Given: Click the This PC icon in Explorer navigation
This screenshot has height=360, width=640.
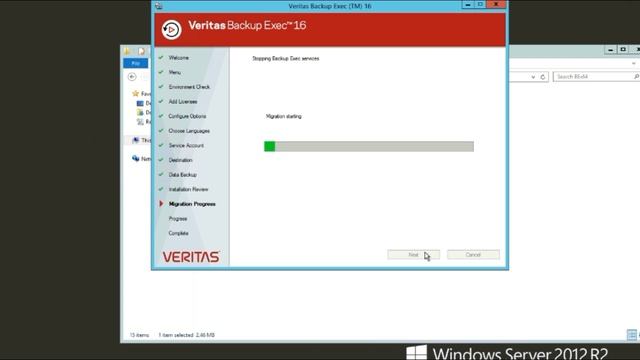Looking at the screenshot, I should pos(136,140).
